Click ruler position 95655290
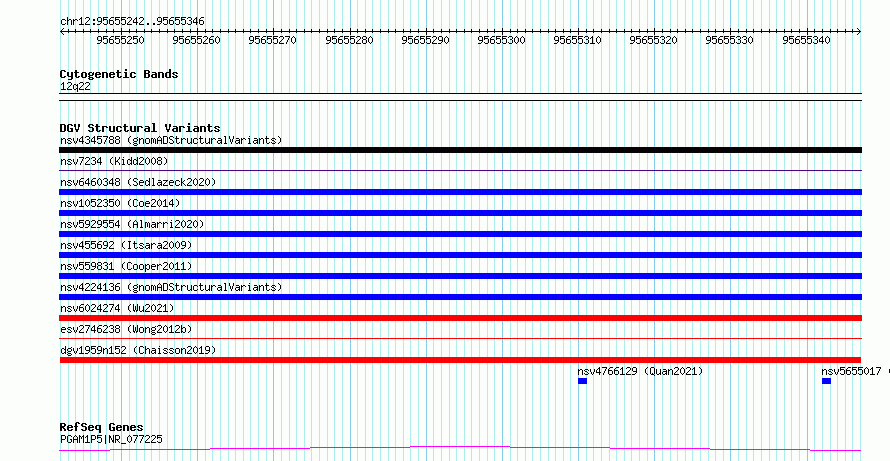 (x=425, y=40)
